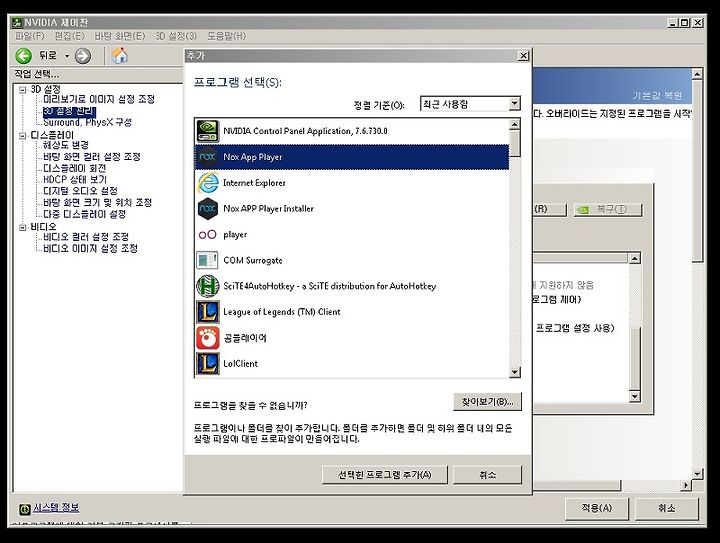
Task: Click main window scroll up arrow
Action: point(697,74)
